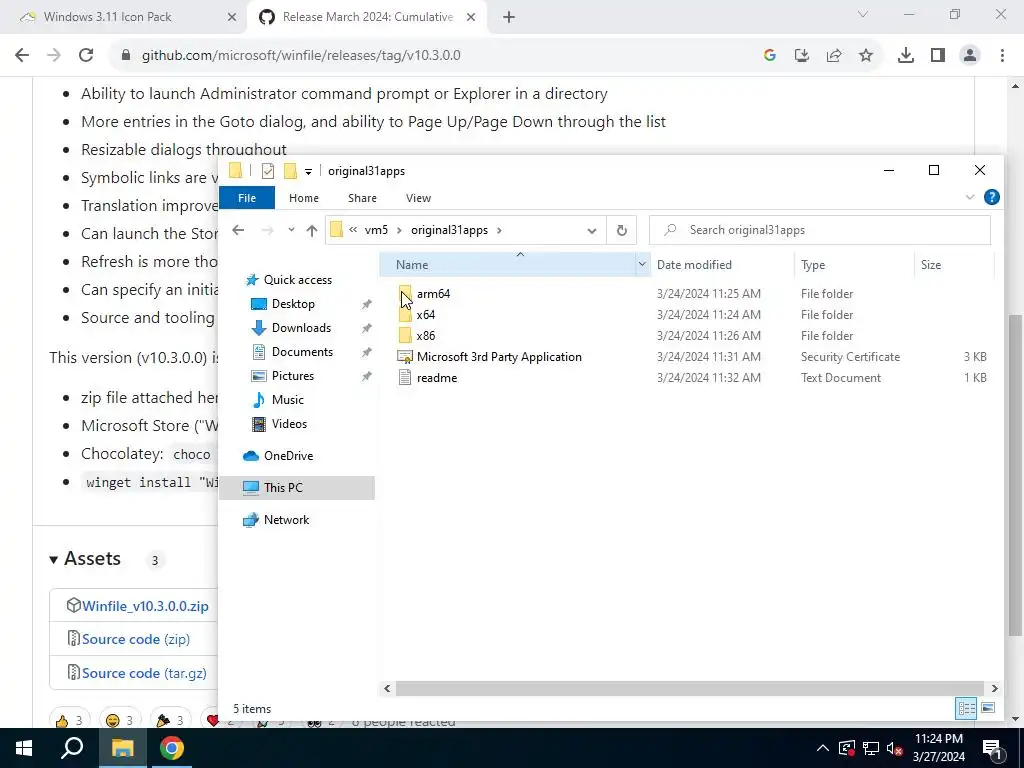Viewport: 1024px width, 768px height.
Task: Switch to large icons view layout
Action: pos(988,708)
